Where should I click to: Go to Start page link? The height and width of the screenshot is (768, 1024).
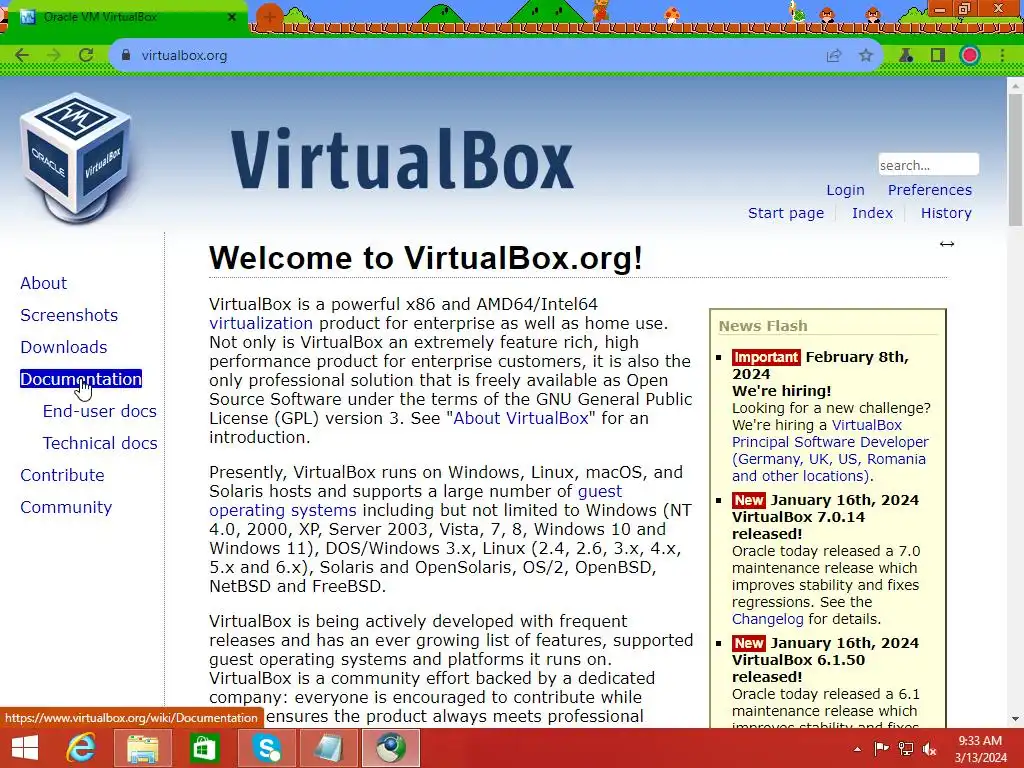click(x=786, y=213)
